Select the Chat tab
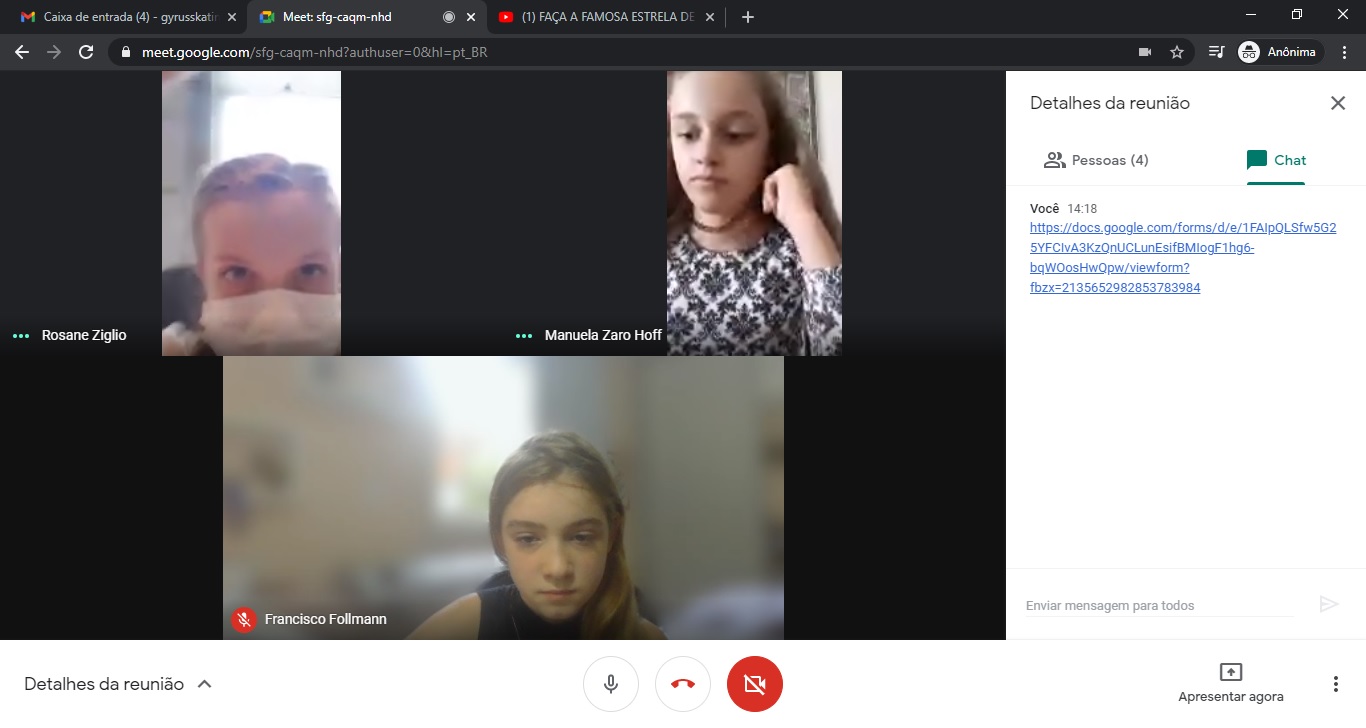 click(1276, 160)
